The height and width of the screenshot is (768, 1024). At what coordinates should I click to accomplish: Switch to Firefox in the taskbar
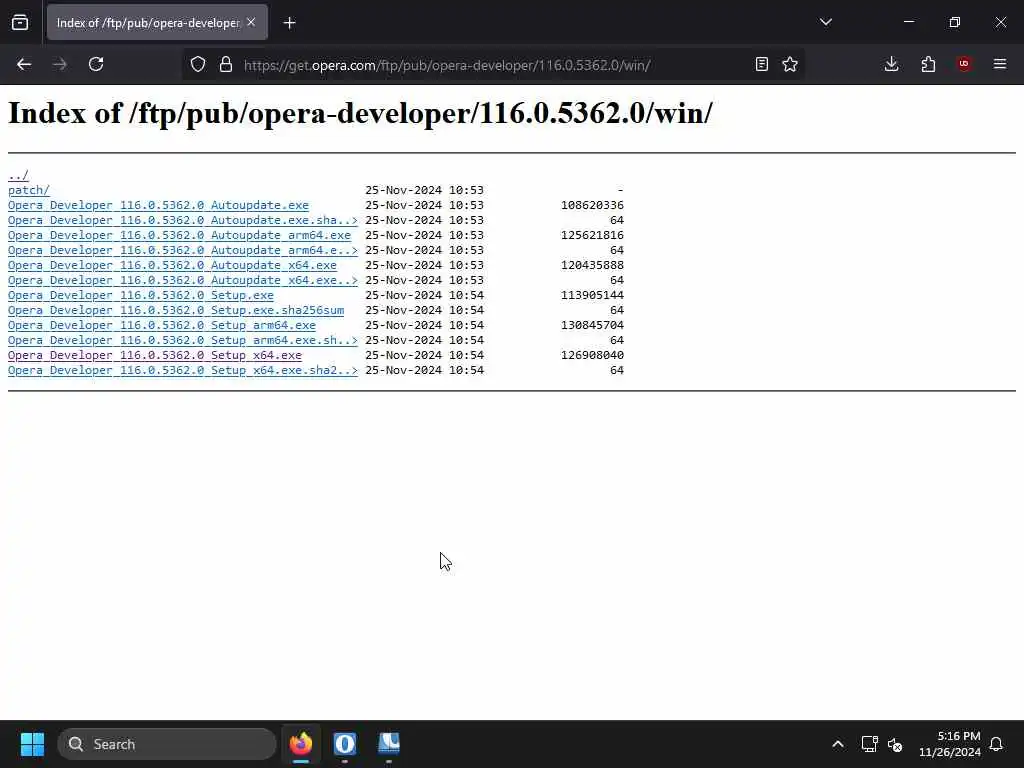[x=301, y=744]
